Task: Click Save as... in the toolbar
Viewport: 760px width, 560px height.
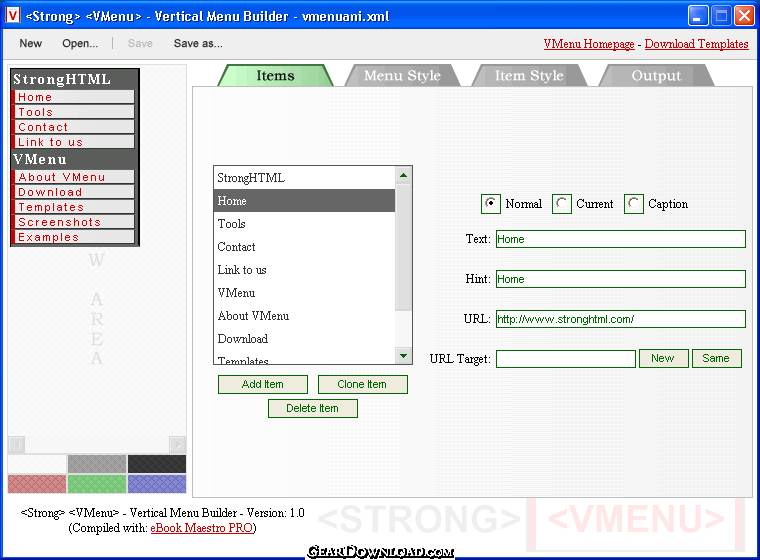Action: pyautogui.click(x=198, y=44)
